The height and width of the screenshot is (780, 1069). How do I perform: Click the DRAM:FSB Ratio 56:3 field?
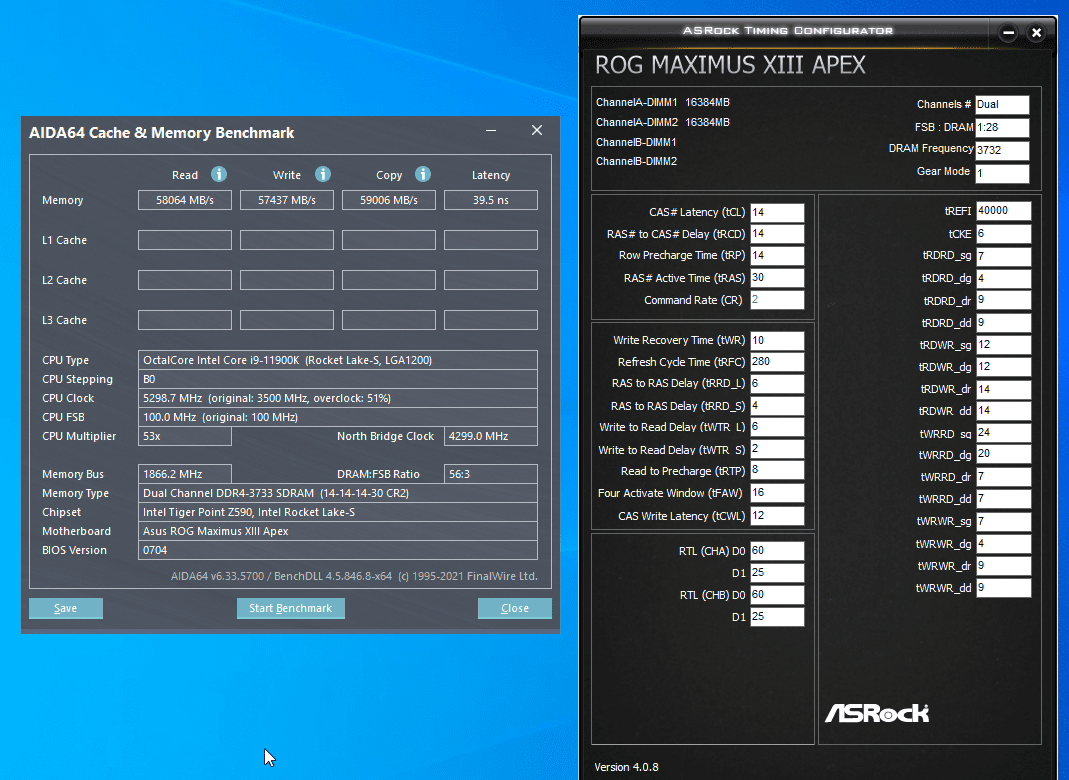point(491,474)
